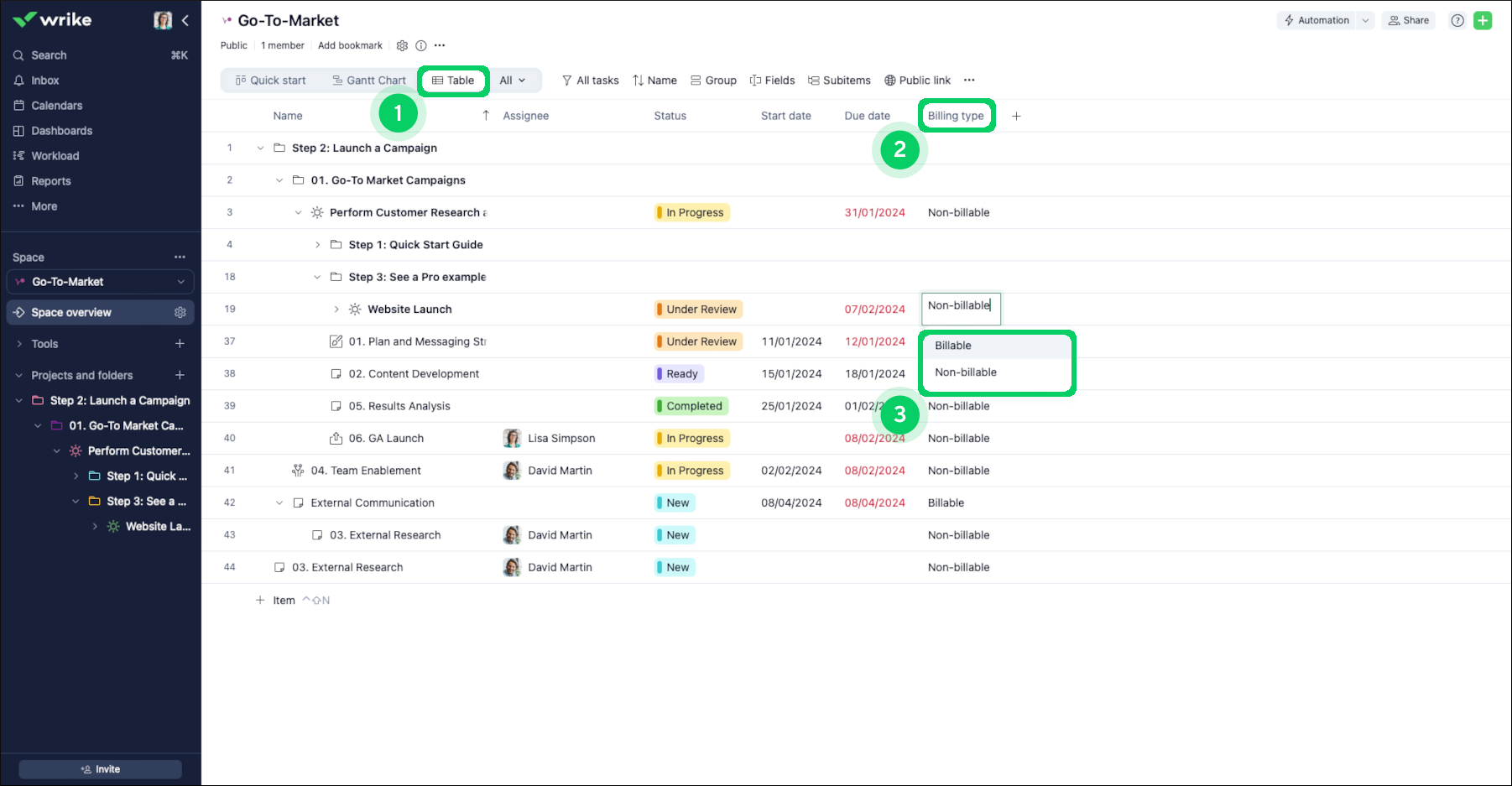This screenshot has height=786, width=1512.
Task: Click the Billing type input for Website Launch
Action: click(960, 307)
